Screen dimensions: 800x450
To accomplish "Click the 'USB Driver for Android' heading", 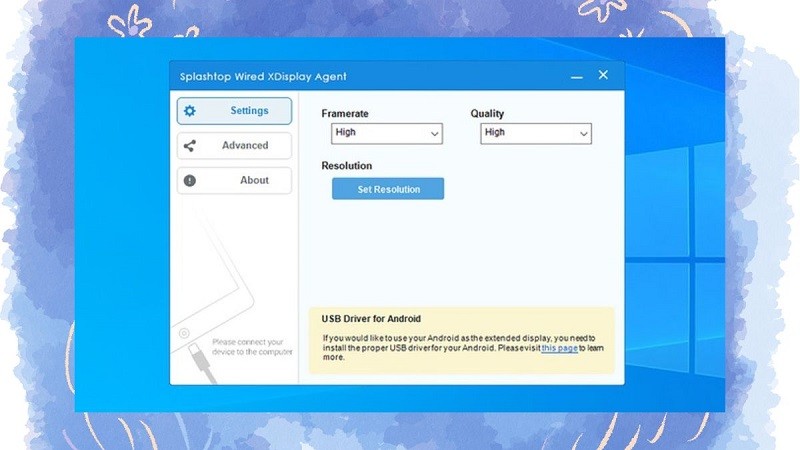I will click(371, 319).
